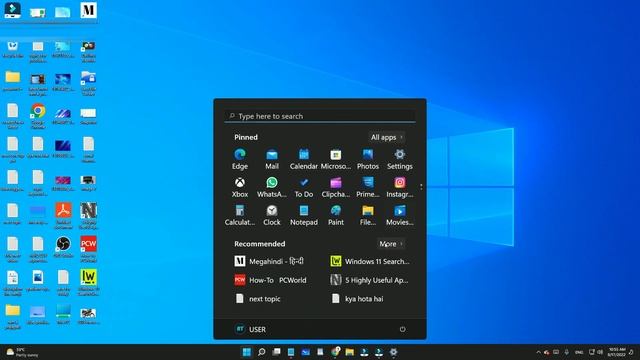Image resolution: width=640 pixels, height=360 pixels.
Task: Select the red PCW desktop icon
Action: (89, 249)
